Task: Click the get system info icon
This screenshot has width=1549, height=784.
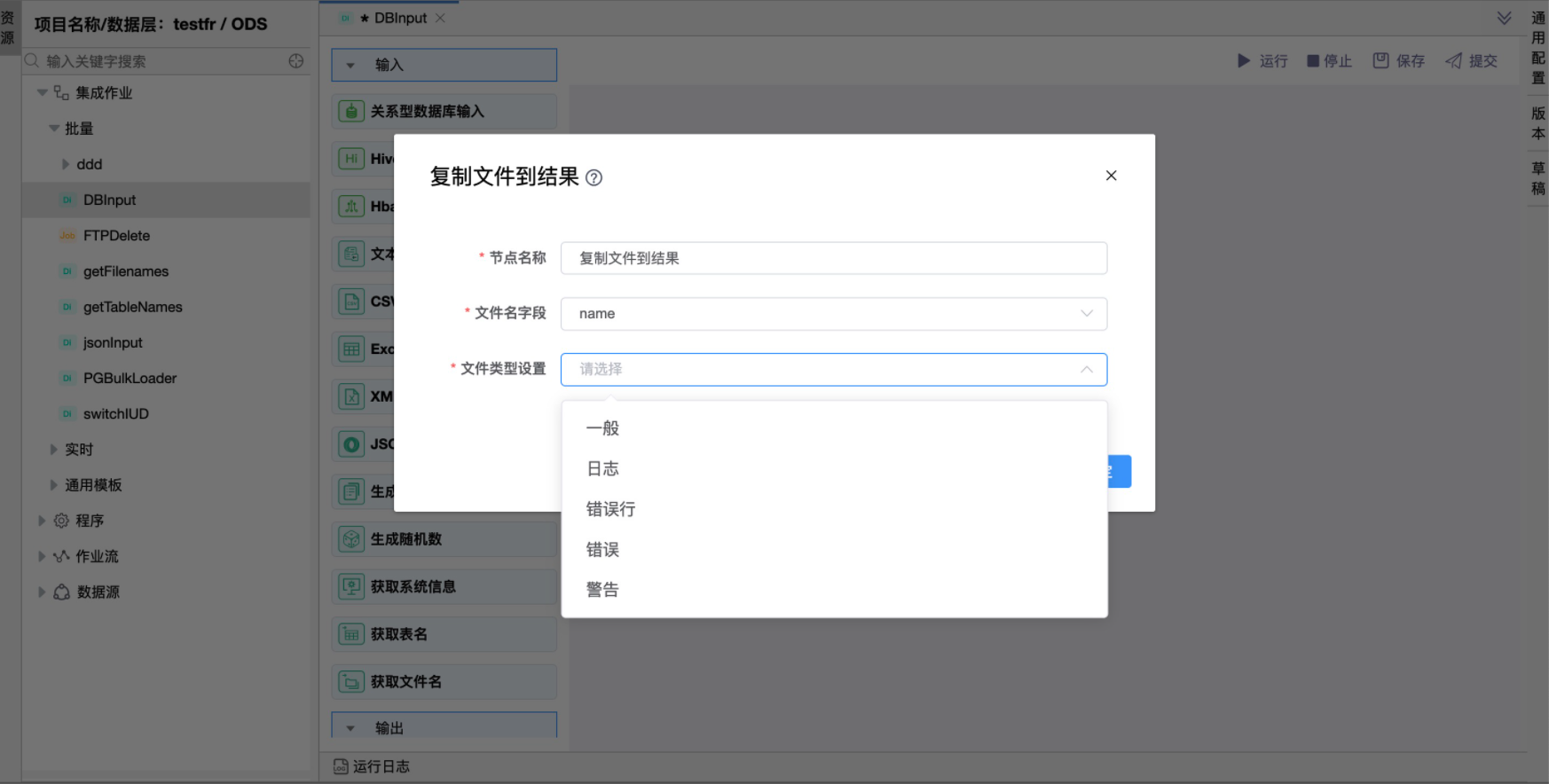Action: pyautogui.click(x=351, y=586)
